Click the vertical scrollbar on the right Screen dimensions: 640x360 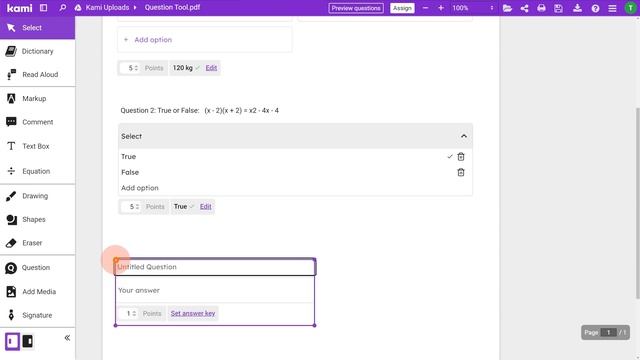pyautogui.click(x=637, y=203)
